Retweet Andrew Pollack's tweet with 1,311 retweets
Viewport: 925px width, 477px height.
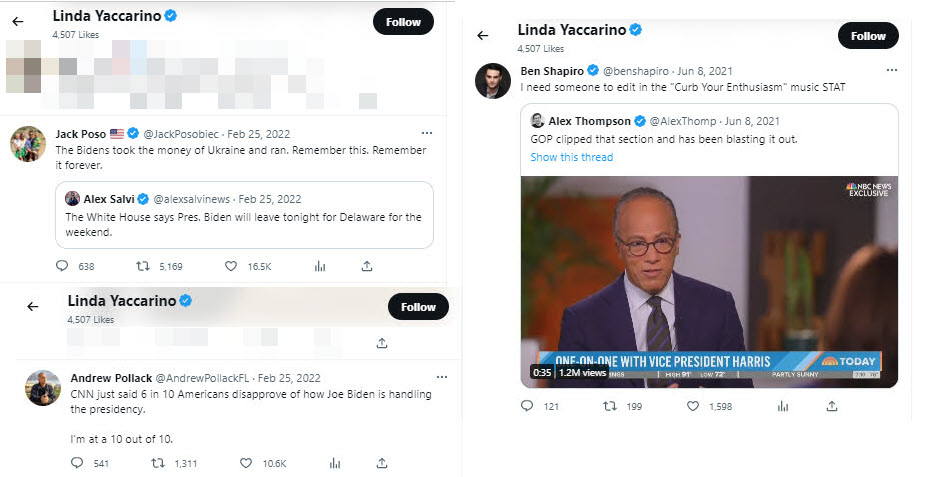click(x=155, y=463)
